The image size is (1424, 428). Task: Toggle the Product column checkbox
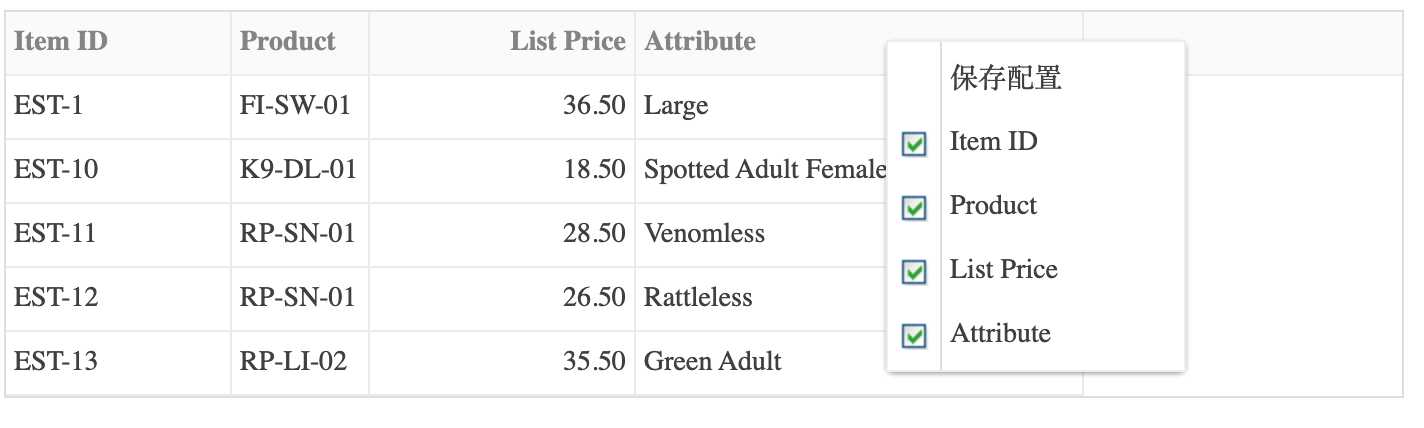(914, 208)
